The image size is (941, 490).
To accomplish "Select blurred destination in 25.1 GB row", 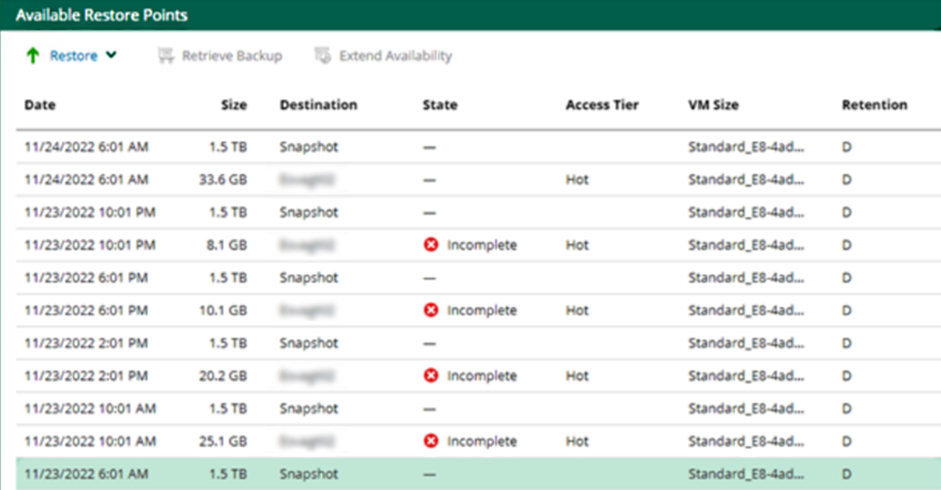I will tap(307, 441).
